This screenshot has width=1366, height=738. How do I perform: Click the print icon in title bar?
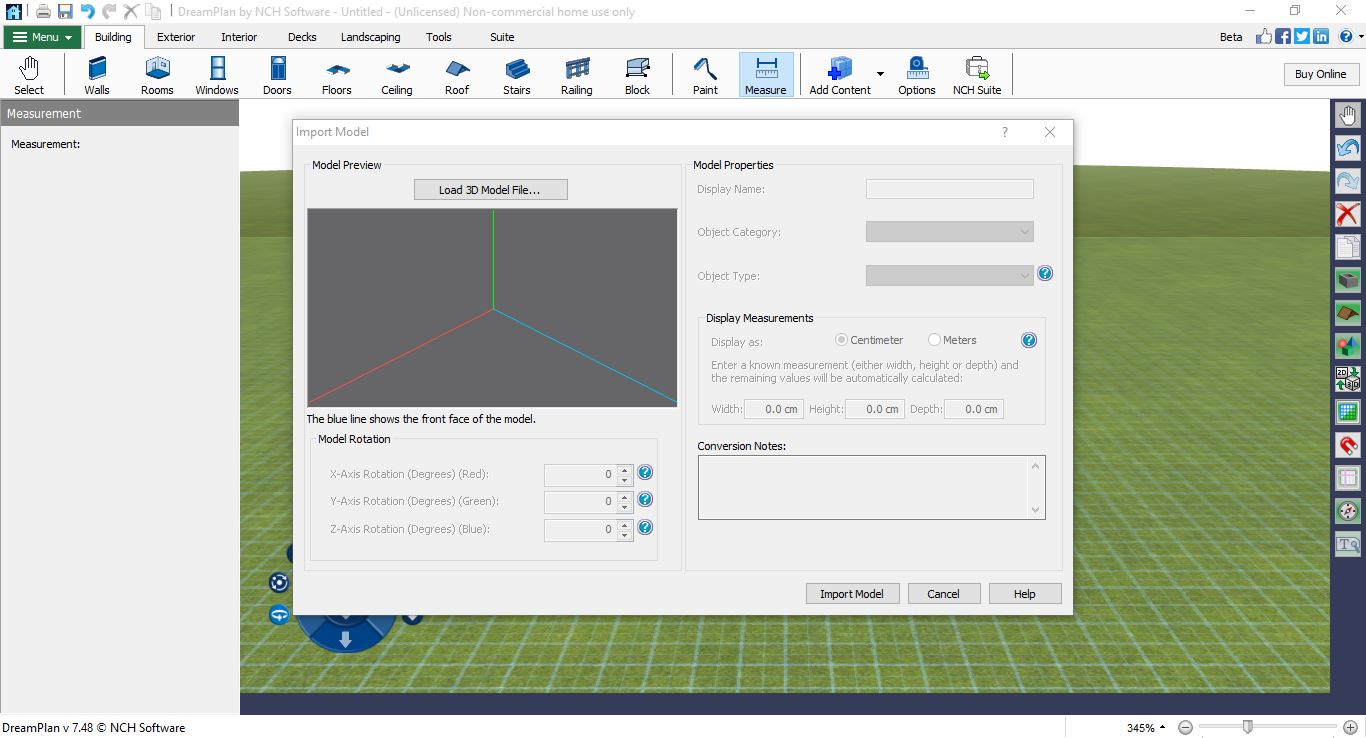coord(43,11)
